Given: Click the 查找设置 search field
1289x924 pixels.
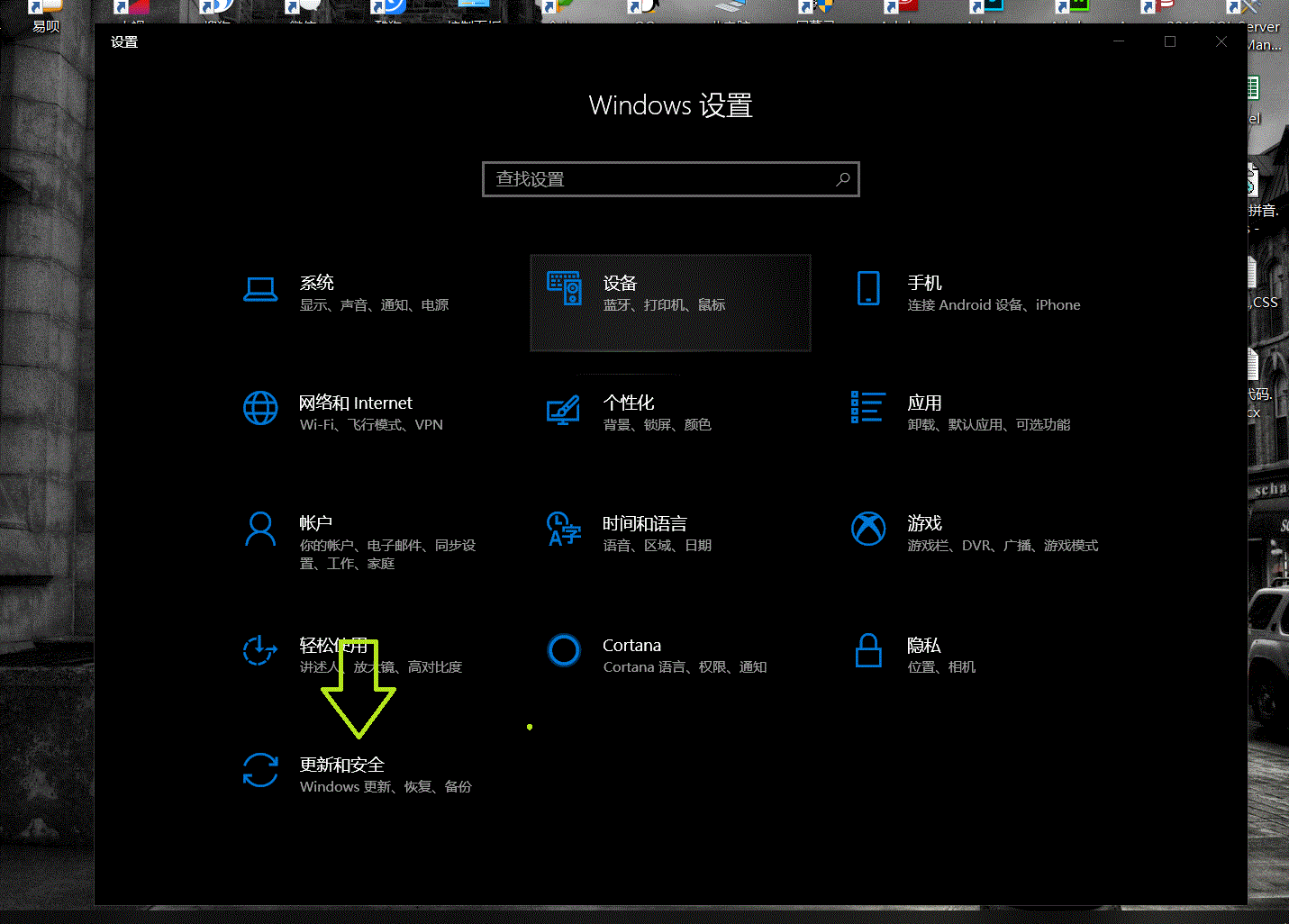Looking at the screenshot, I should tap(671, 179).
